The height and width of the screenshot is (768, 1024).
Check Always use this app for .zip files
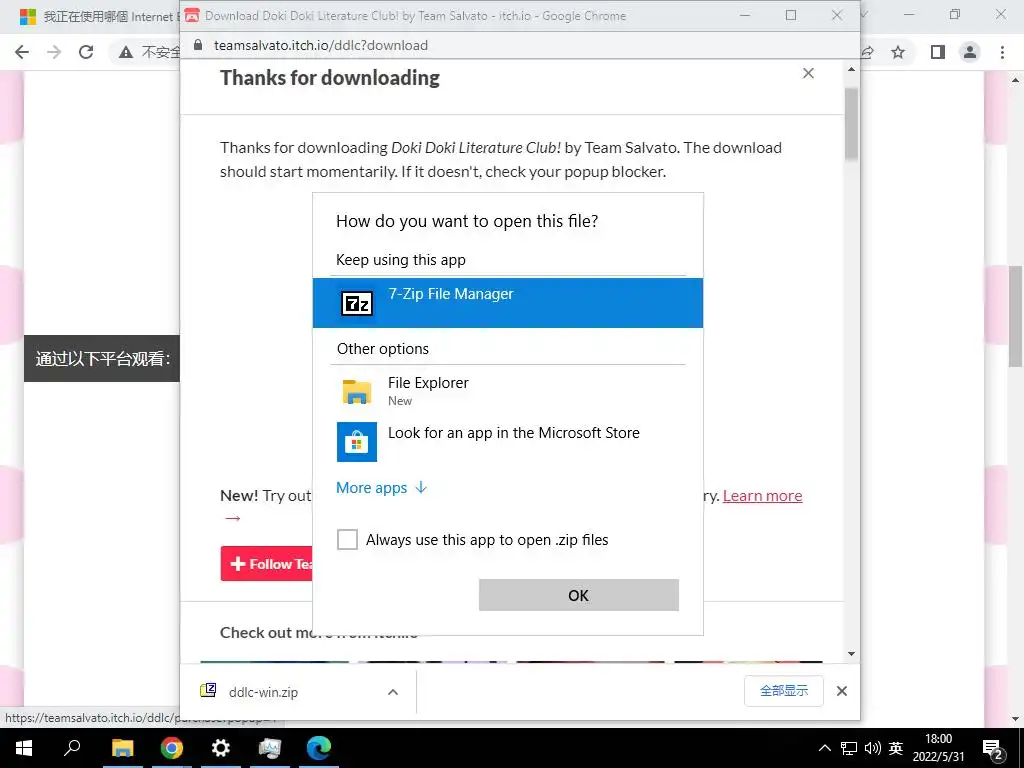coord(347,539)
